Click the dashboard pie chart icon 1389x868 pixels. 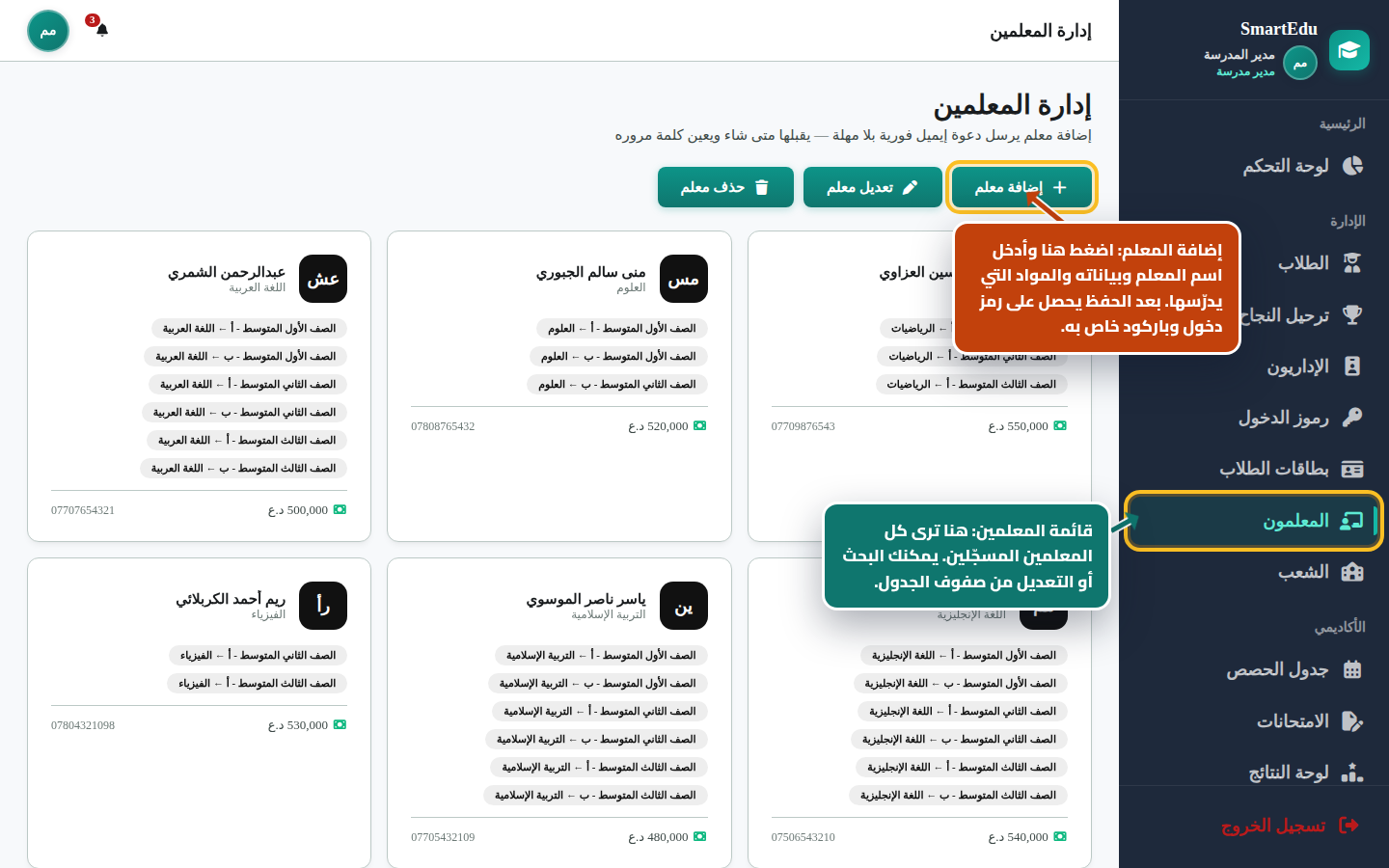tap(1352, 166)
